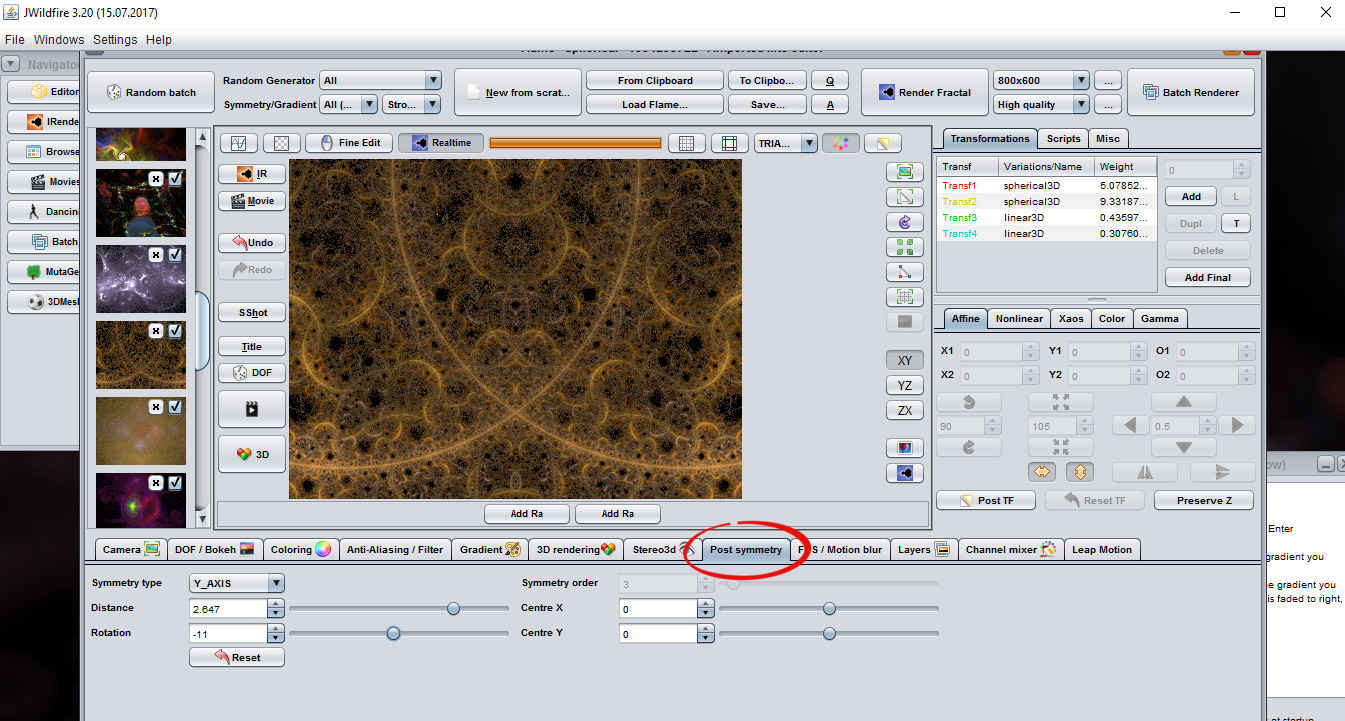Toggle the transparency checkerboard icon
1345x721 pixels.
[x=282, y=143]
